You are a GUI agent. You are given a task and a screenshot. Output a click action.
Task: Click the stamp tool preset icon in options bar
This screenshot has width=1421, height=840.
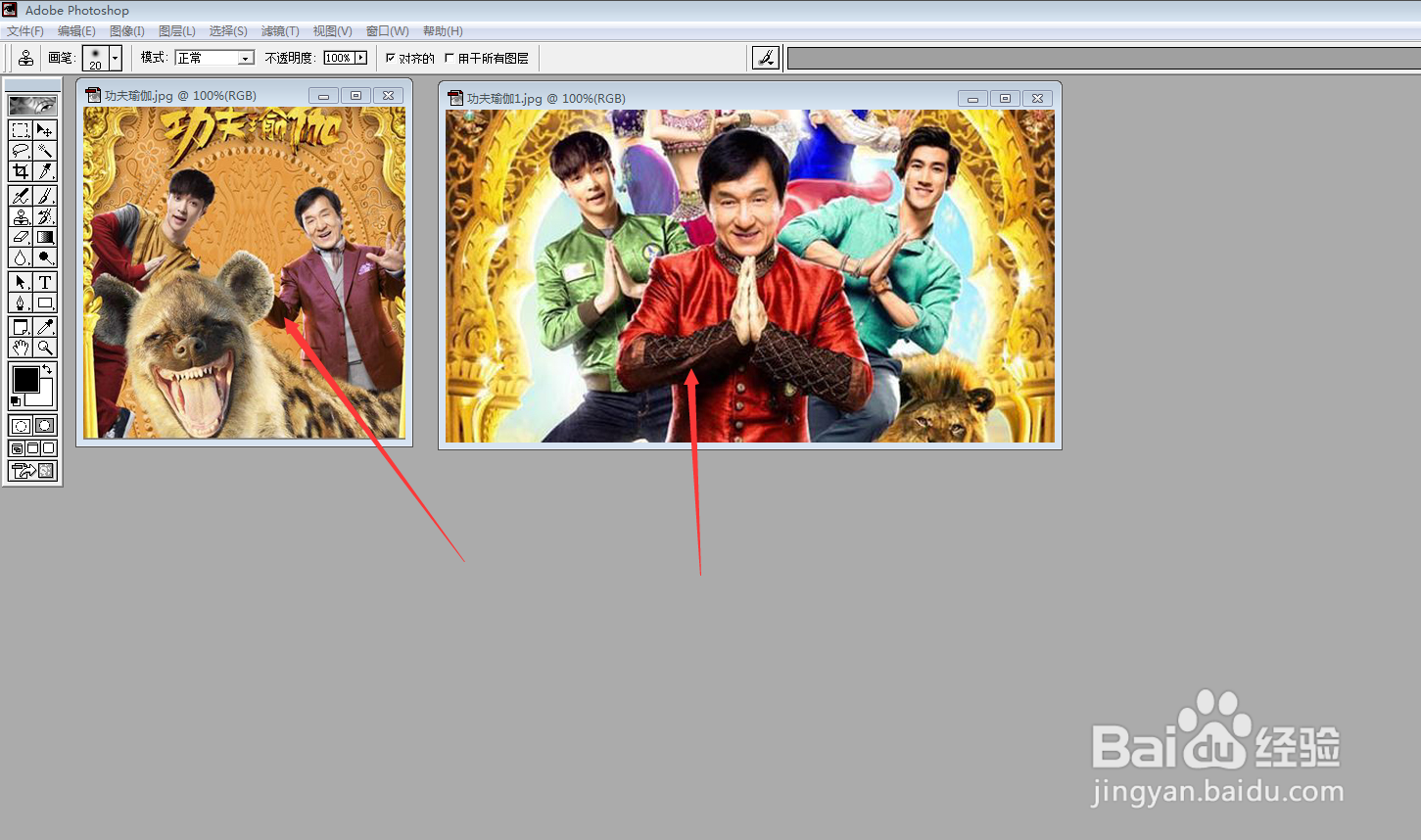(x=25, y=58)
